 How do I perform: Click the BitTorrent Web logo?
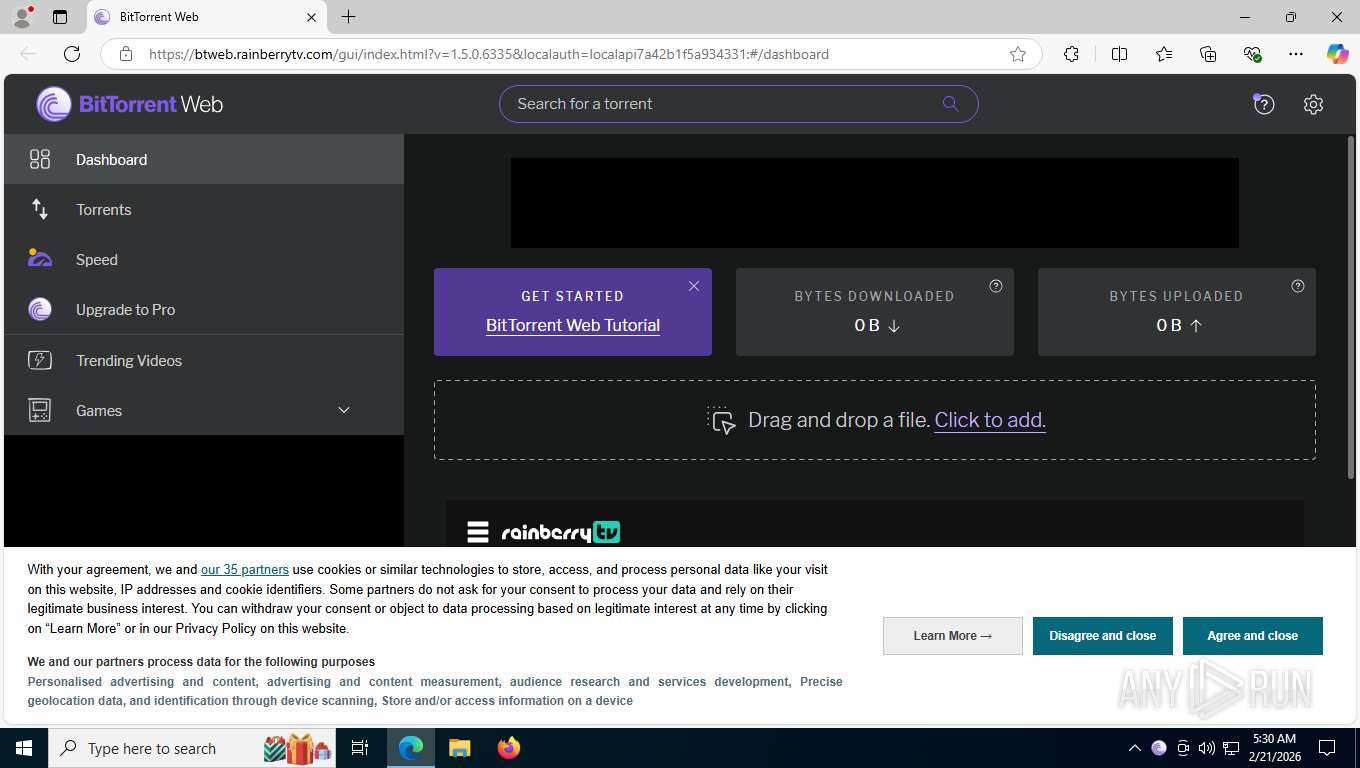tap(130, 104)
